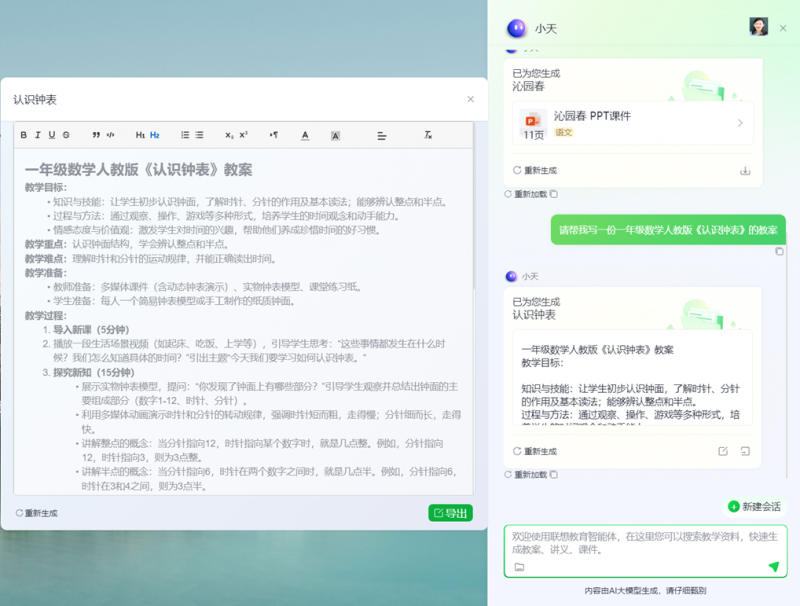This screenshot has width=800, height=606.
Task: Apply the H1 heading style
Action: tap(140, 135)
